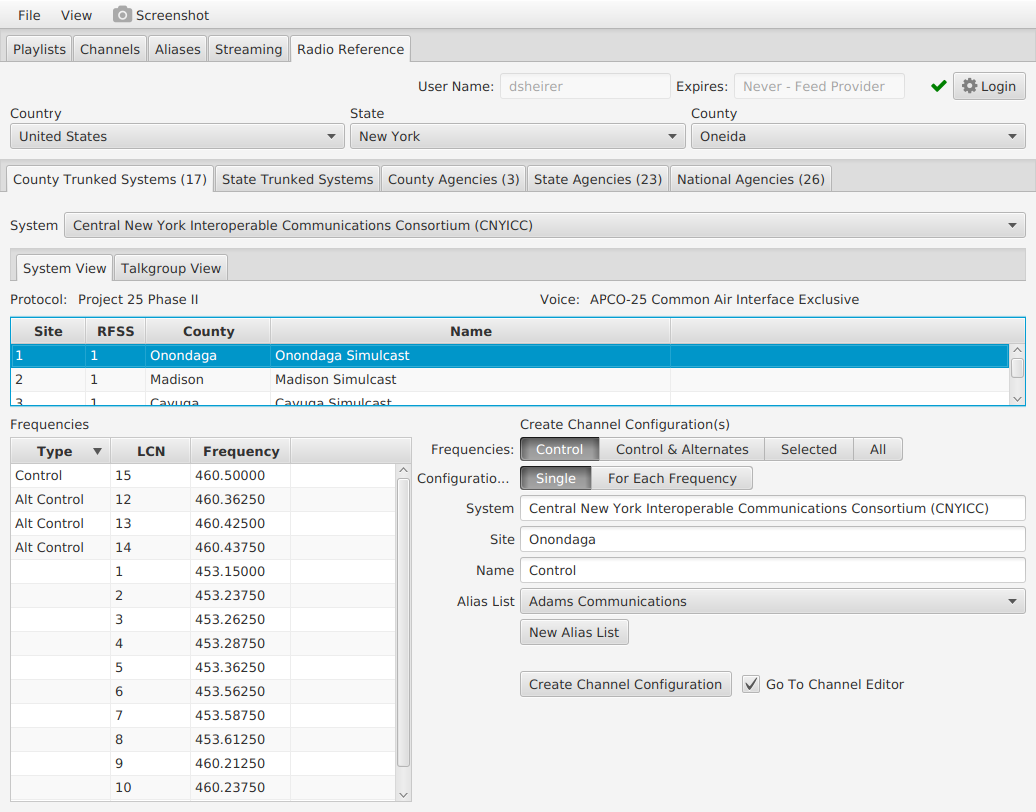Click the System name text field
The image size is (1036, 812).
coord(772,508)
